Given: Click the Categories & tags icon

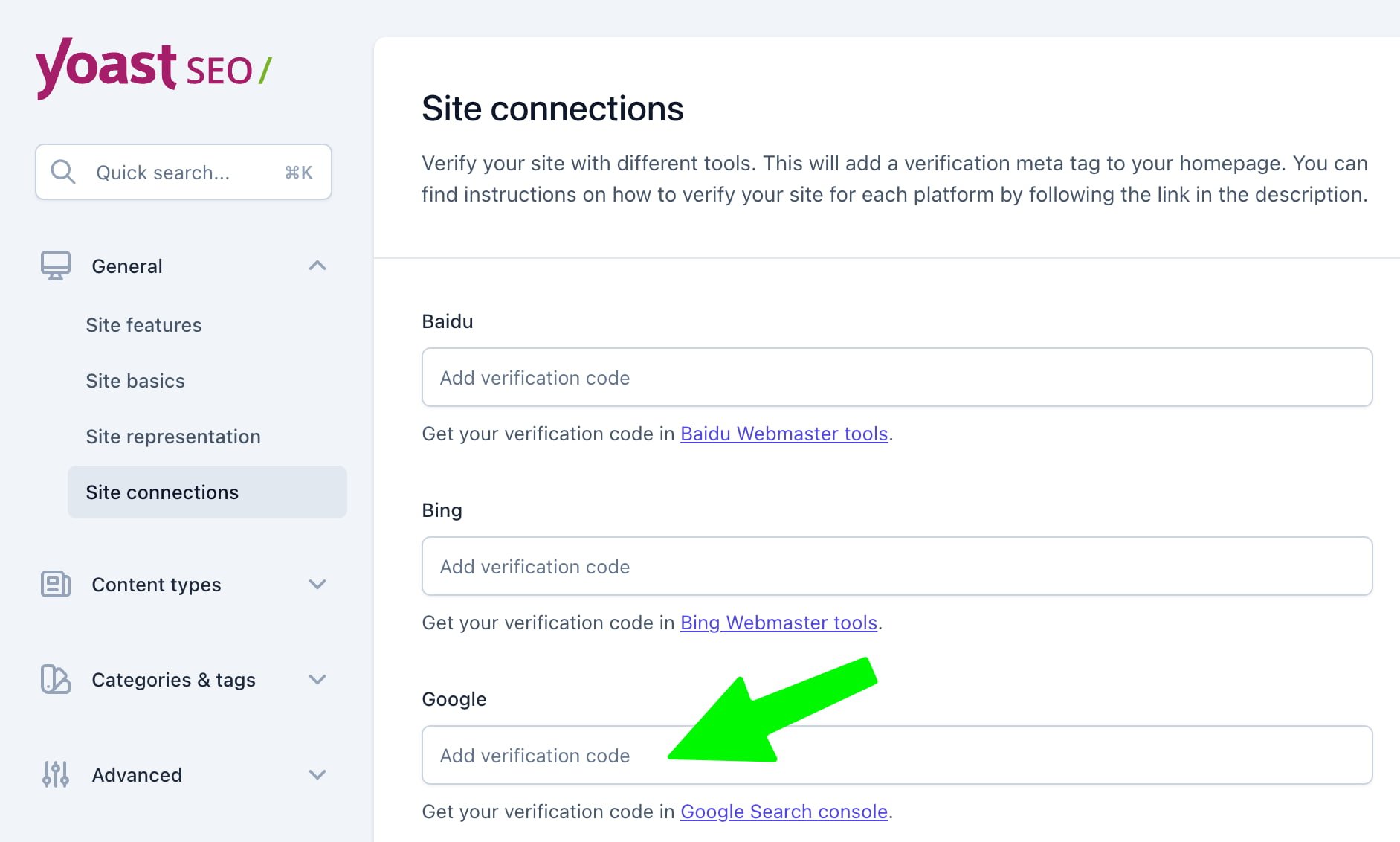Looking at the screenshot, I should tap(56, 679).
